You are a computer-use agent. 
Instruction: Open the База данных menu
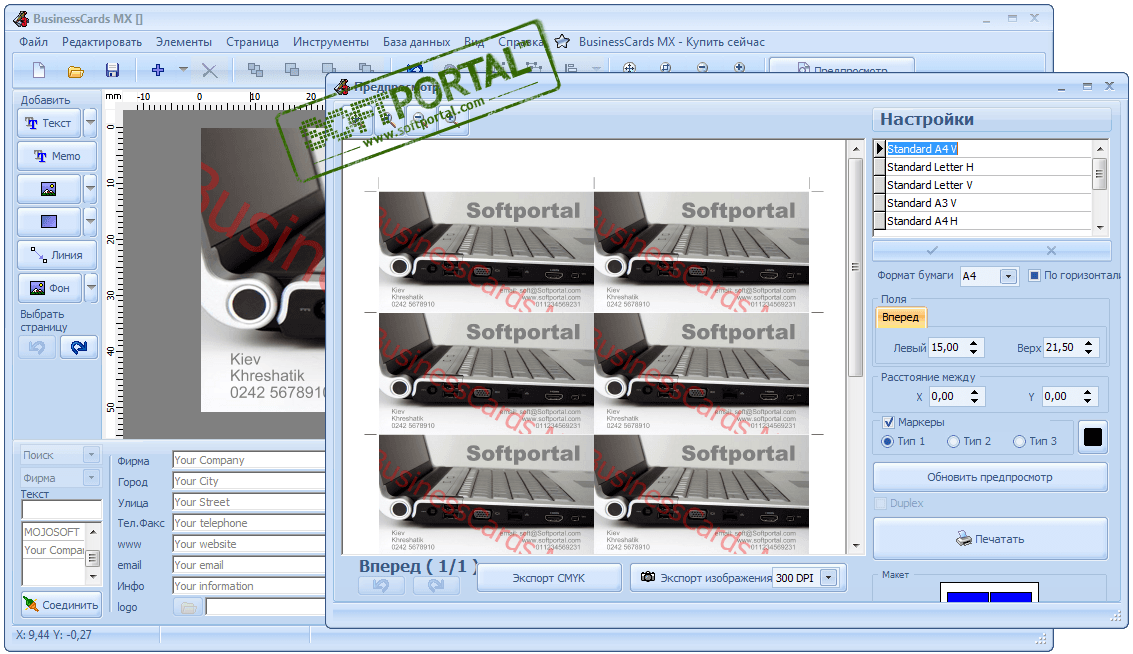[x=416, y=42]
